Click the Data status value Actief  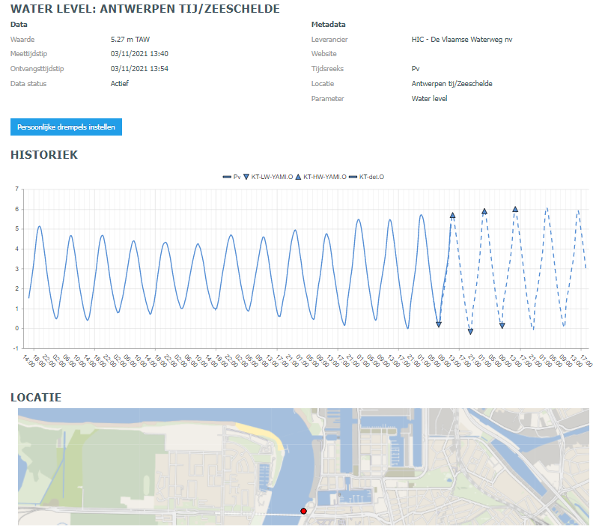pyautogui.click(x=119, y=83)
